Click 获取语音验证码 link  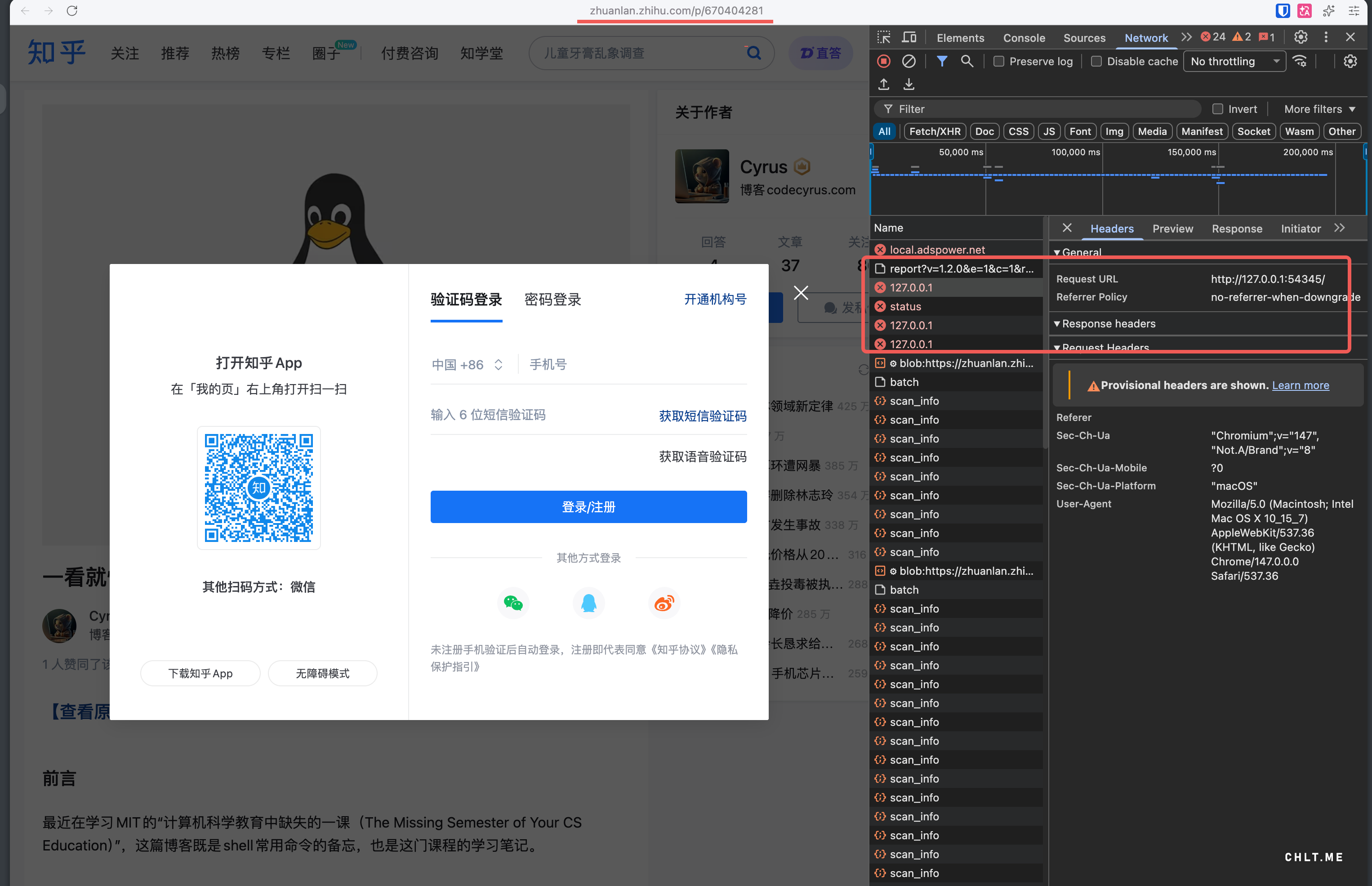pos(703,457)
